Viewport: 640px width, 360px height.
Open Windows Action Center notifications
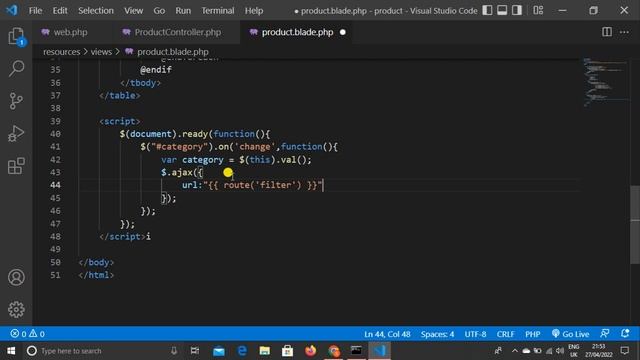tap(624, 351)
